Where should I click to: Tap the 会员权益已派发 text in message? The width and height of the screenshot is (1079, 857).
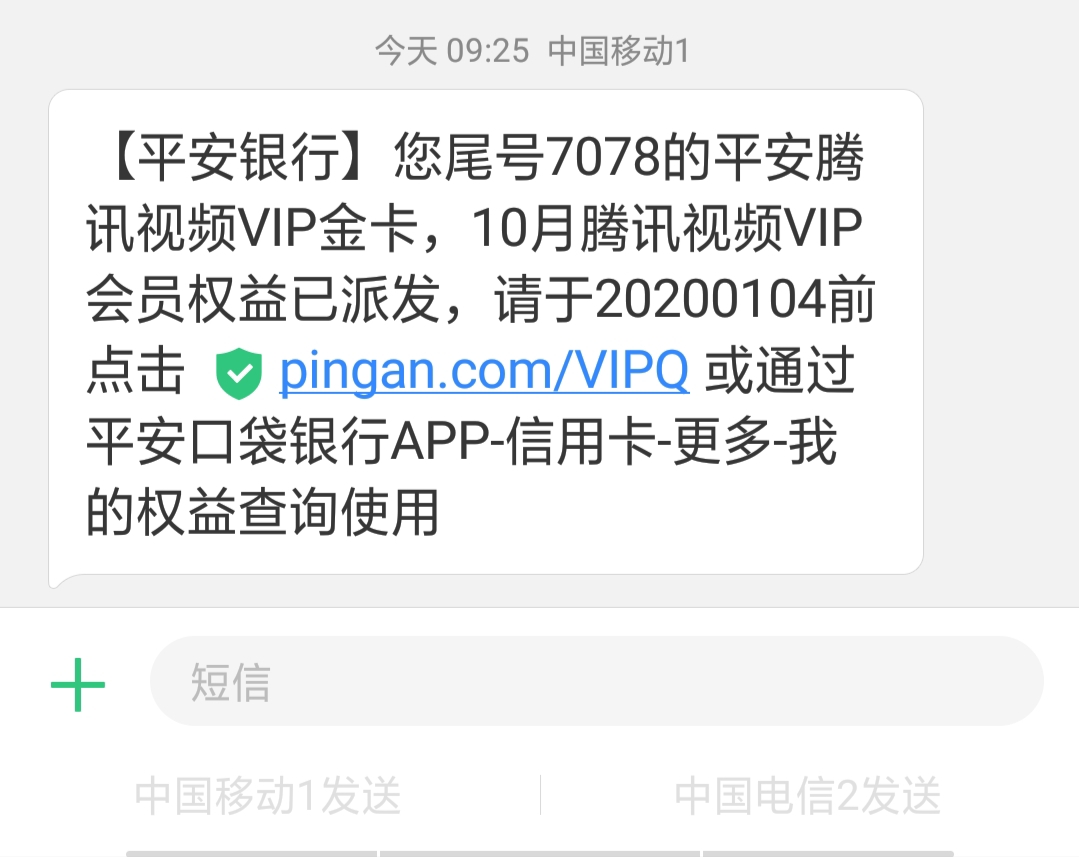[262, 299]
